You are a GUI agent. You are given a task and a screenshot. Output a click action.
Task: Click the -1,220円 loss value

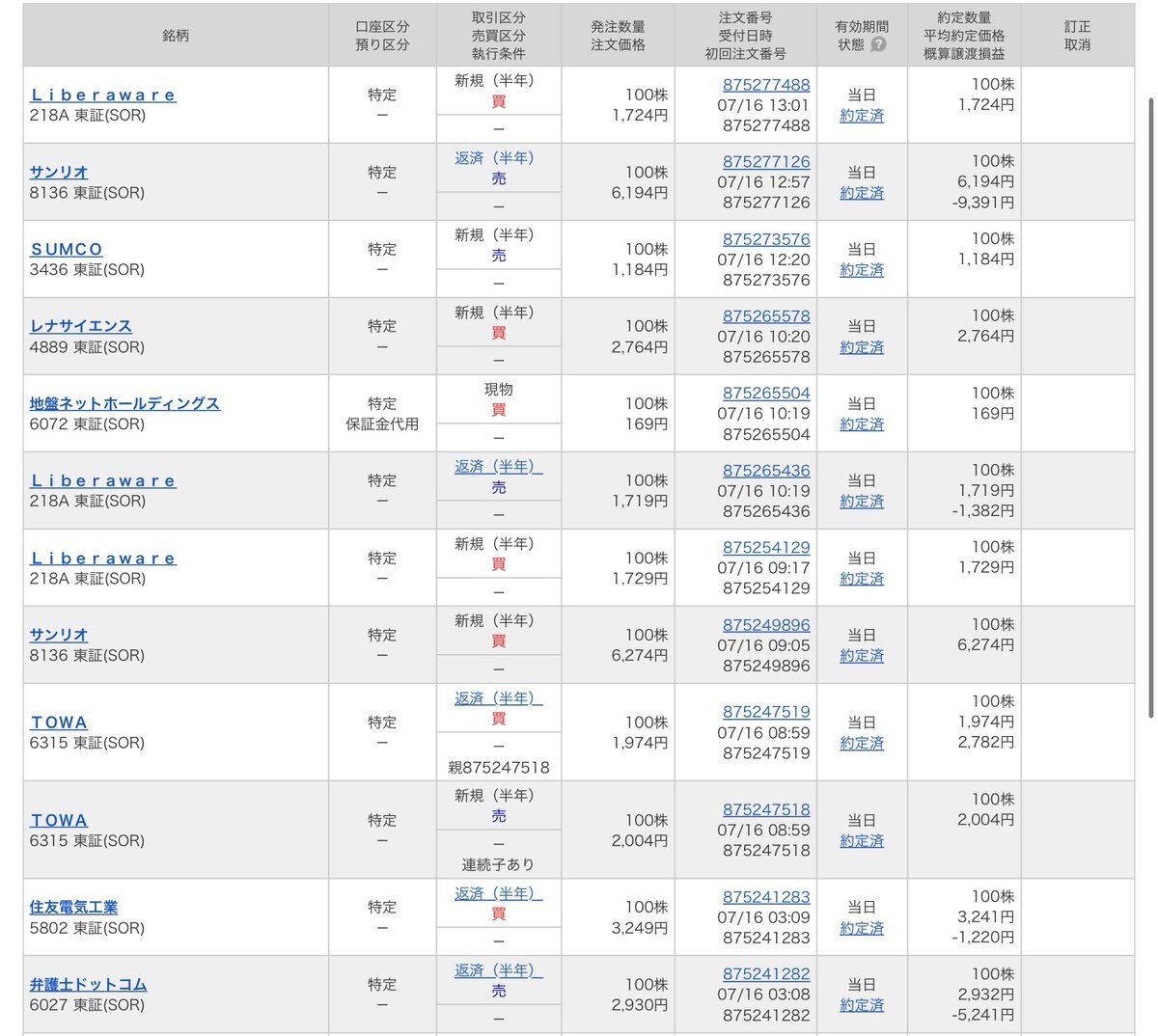point(982,938)
